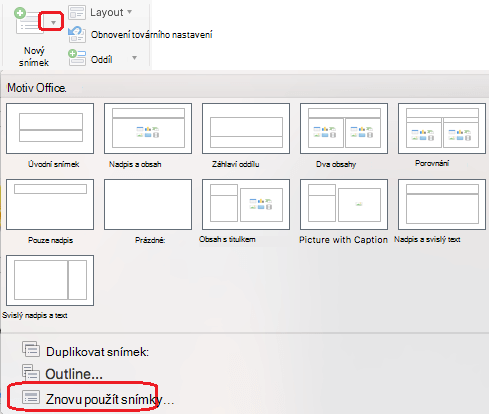Expand the Oddíl dropdown arrow
Image resolution: width=489 pixels, height=414 pixels.
134,58
